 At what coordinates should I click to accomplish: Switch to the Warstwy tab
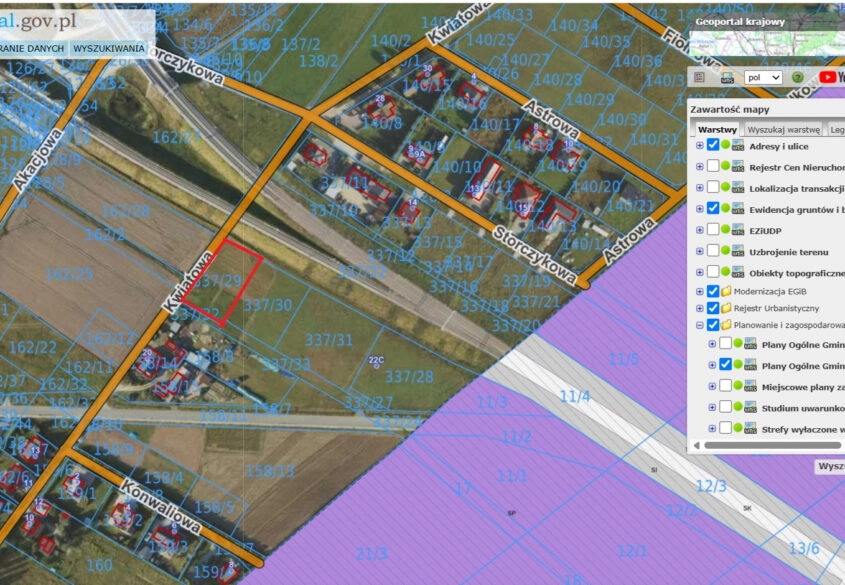[x=717, y=130]
